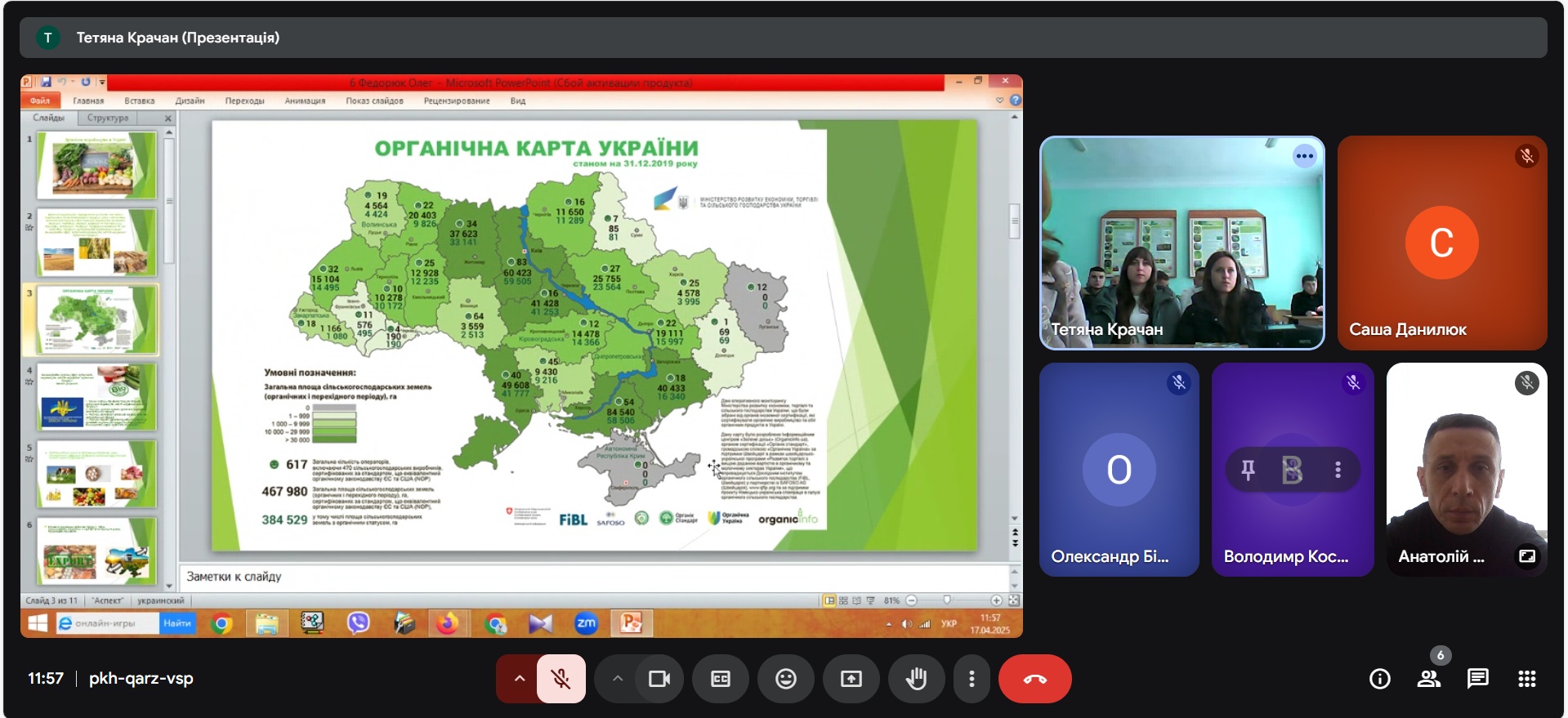
Task: Click the red leave call button
Action: pos(1034,679)
